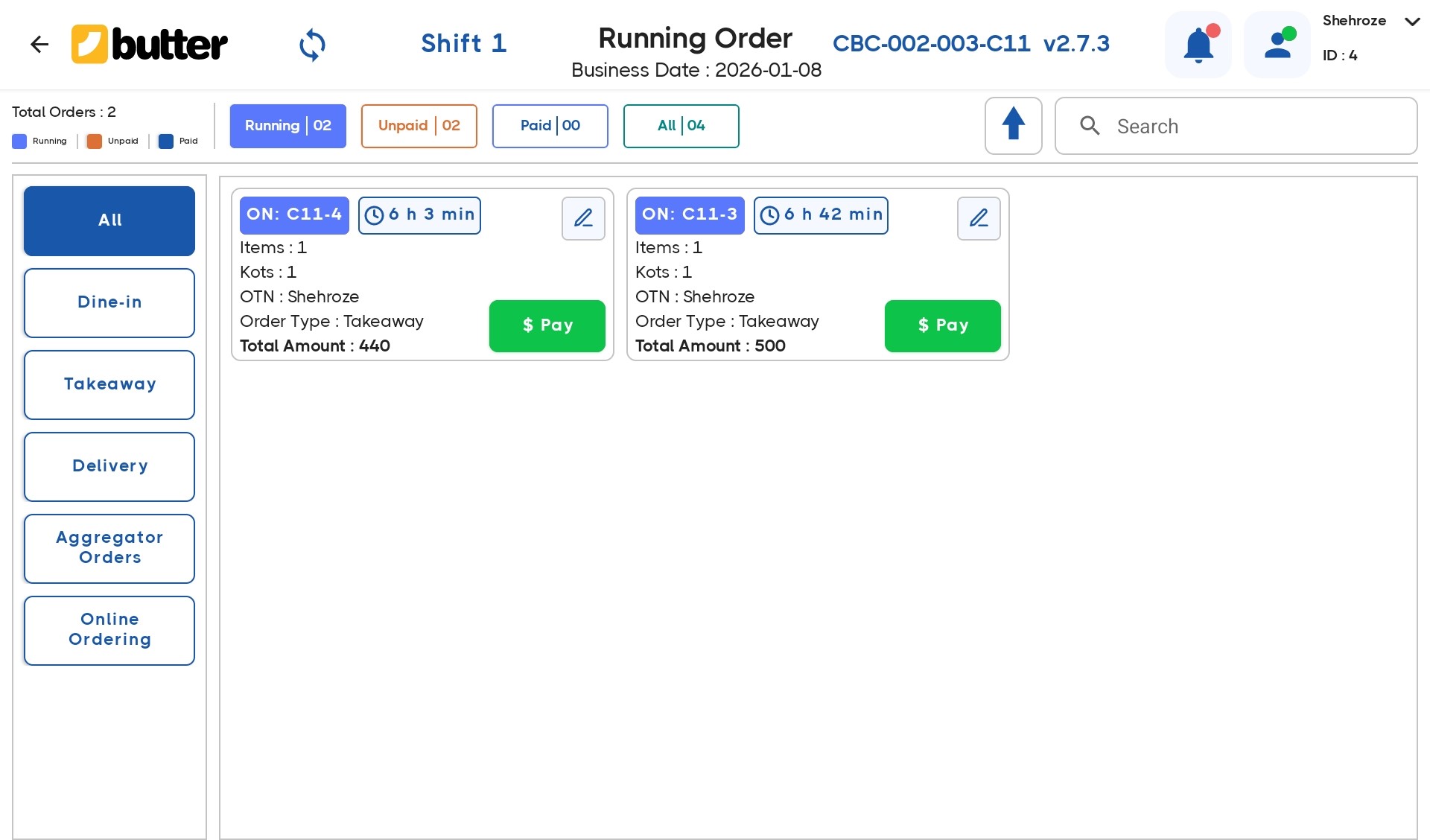Image resolution: width=1430 pixels, height=840 pixels.
Task: Open the notification bell
Action: tap(1197, 44)
